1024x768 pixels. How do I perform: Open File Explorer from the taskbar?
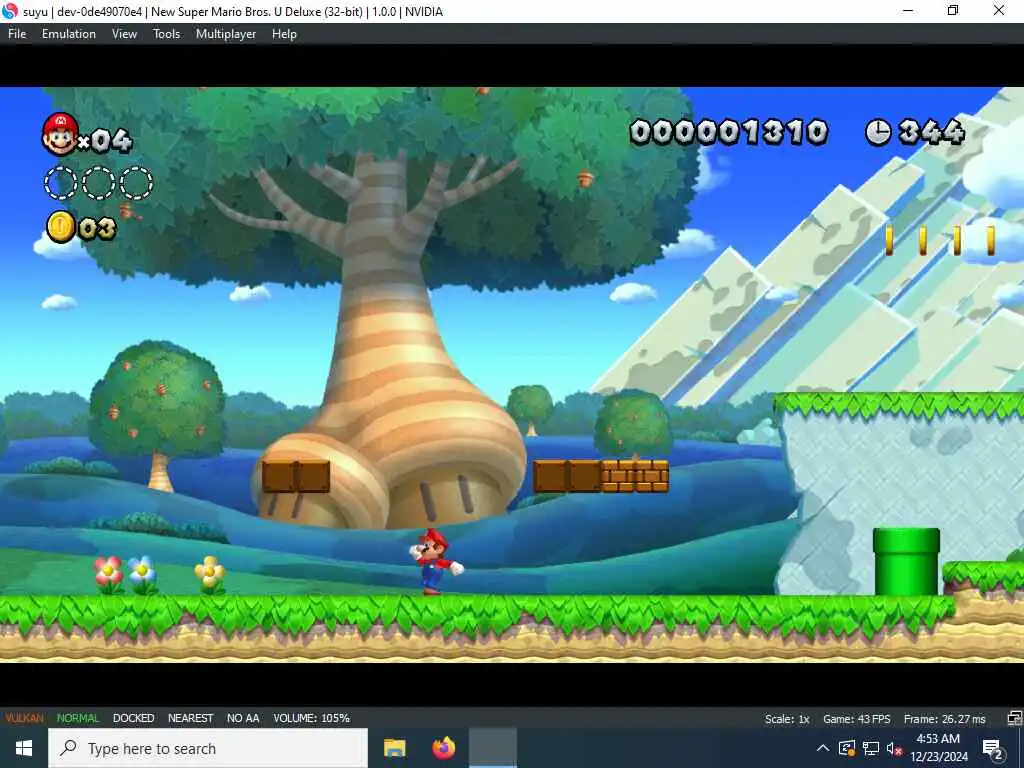click(394, 748)
